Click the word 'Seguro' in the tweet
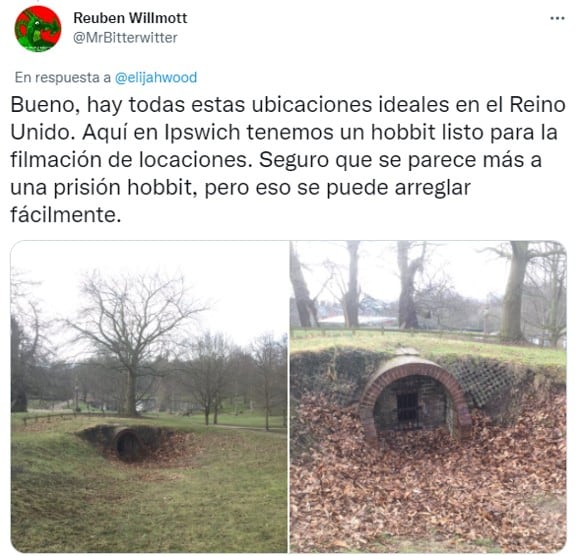Screen dimensions: 582x556 (294, 160)
